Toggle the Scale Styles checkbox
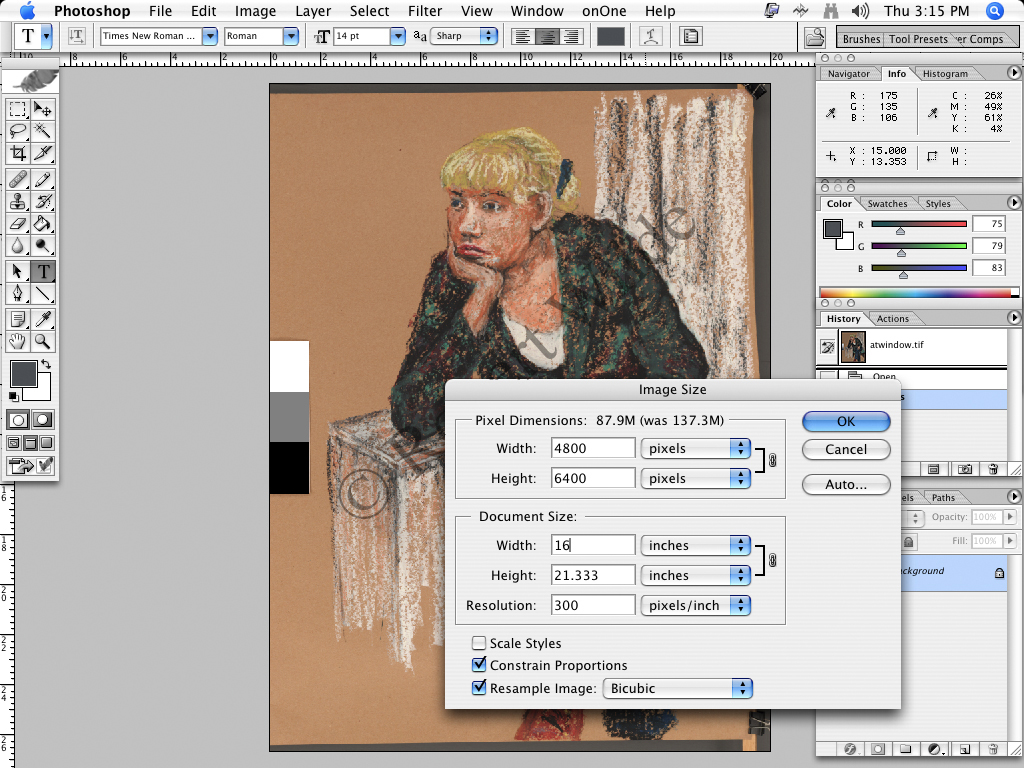 coord(479,643)
